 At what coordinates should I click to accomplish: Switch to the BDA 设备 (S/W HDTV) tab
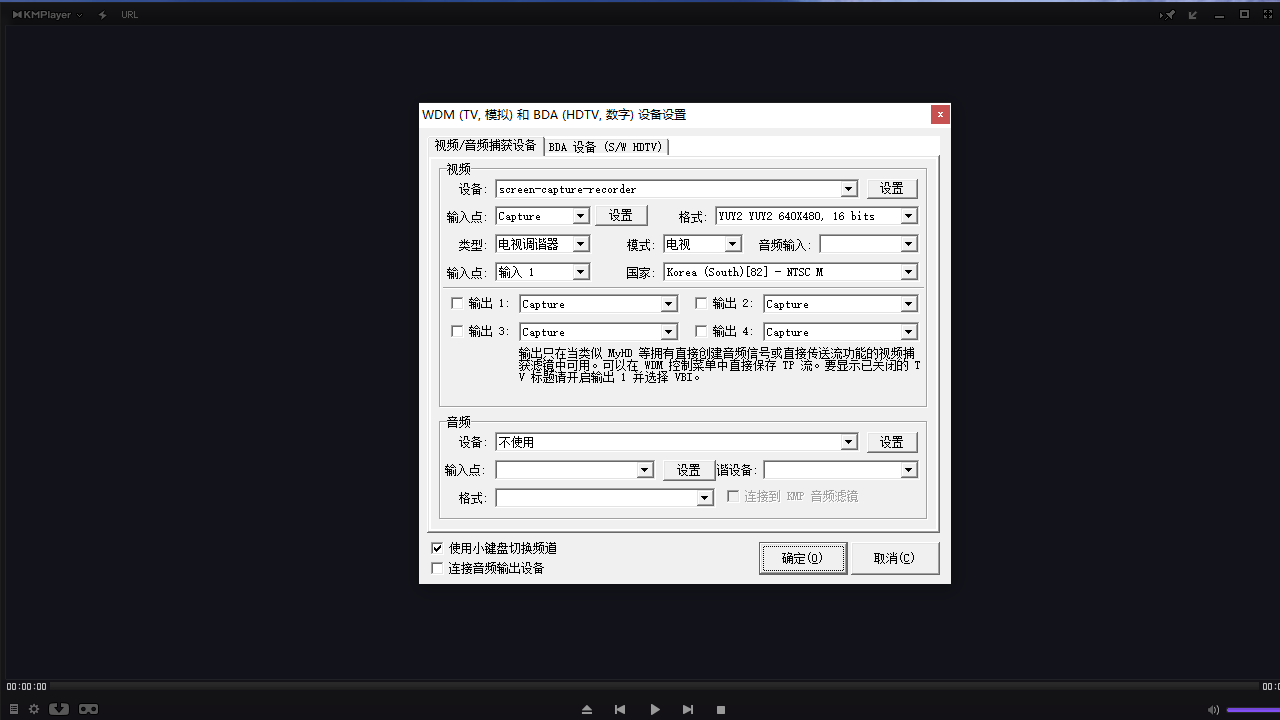point(606,146)
